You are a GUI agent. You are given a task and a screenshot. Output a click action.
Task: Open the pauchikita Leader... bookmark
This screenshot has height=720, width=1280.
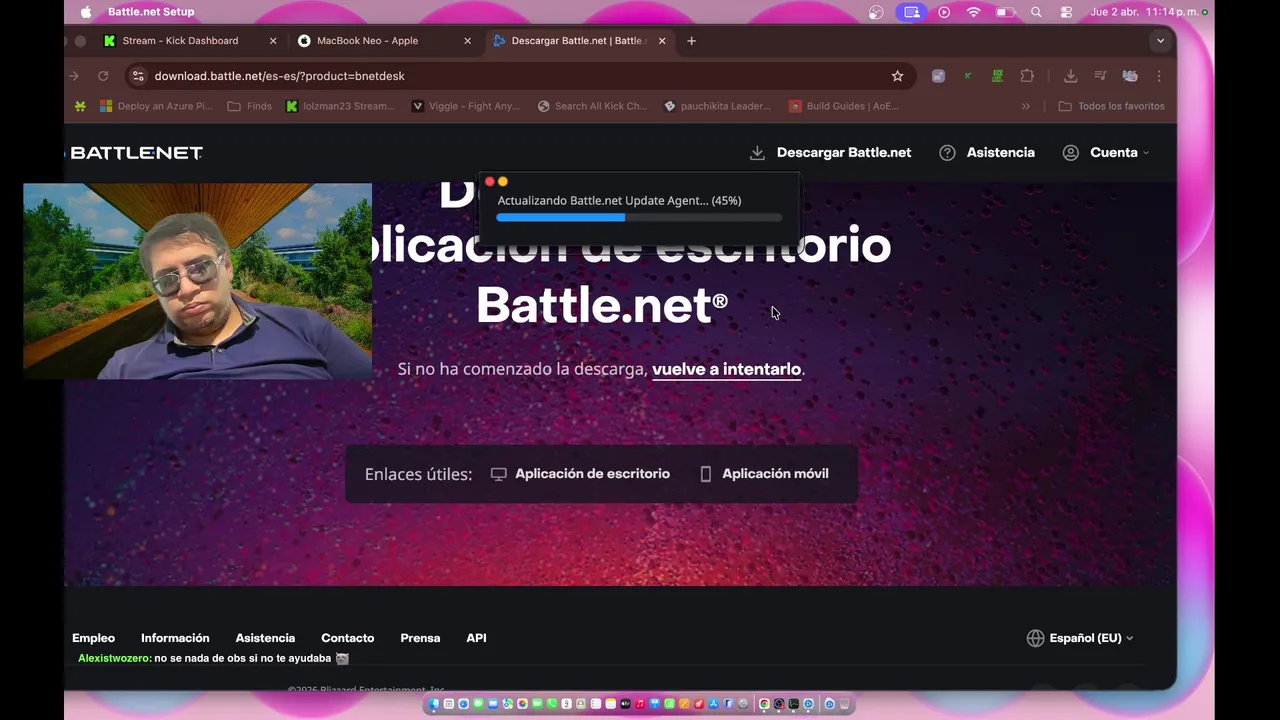(x=718, y=106)
